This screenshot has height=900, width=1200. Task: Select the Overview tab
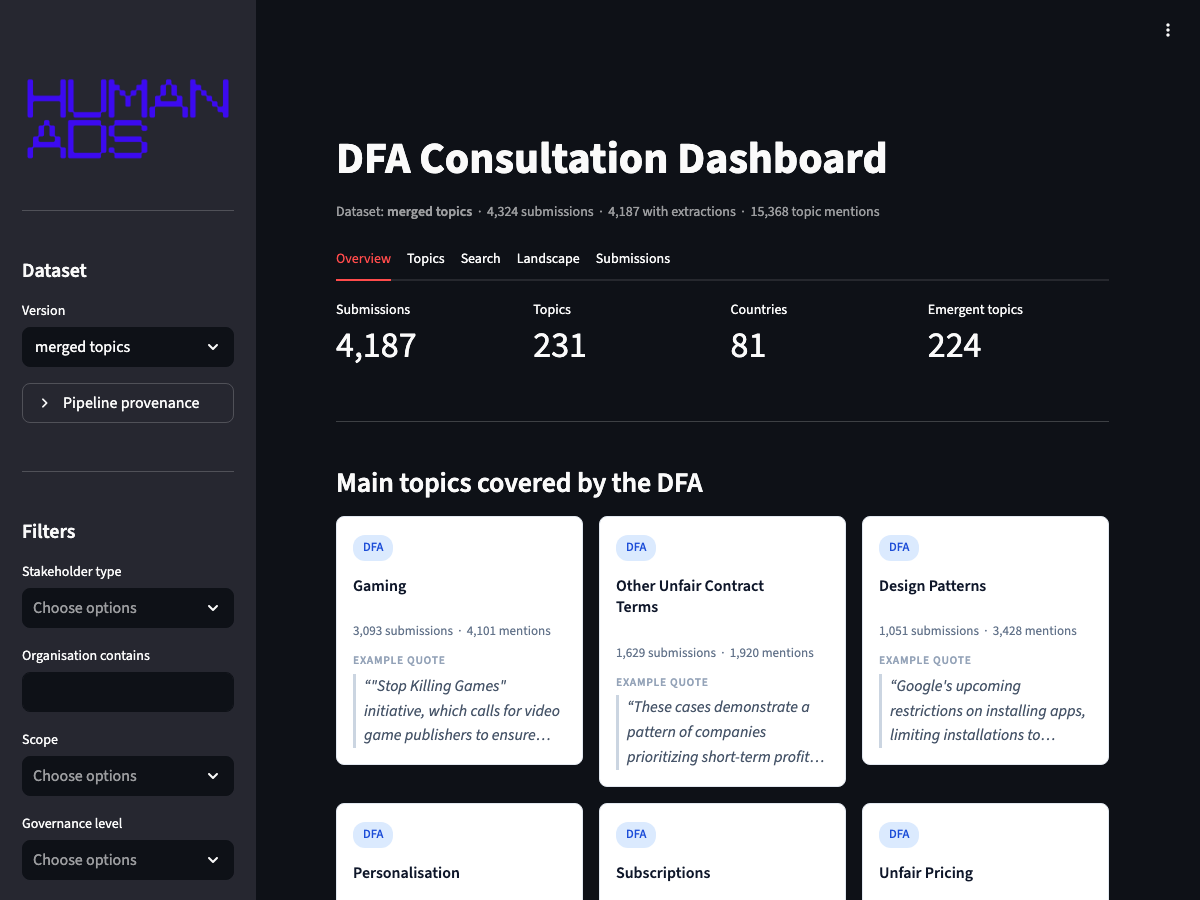pyautogui.click(x=363, y=258)
